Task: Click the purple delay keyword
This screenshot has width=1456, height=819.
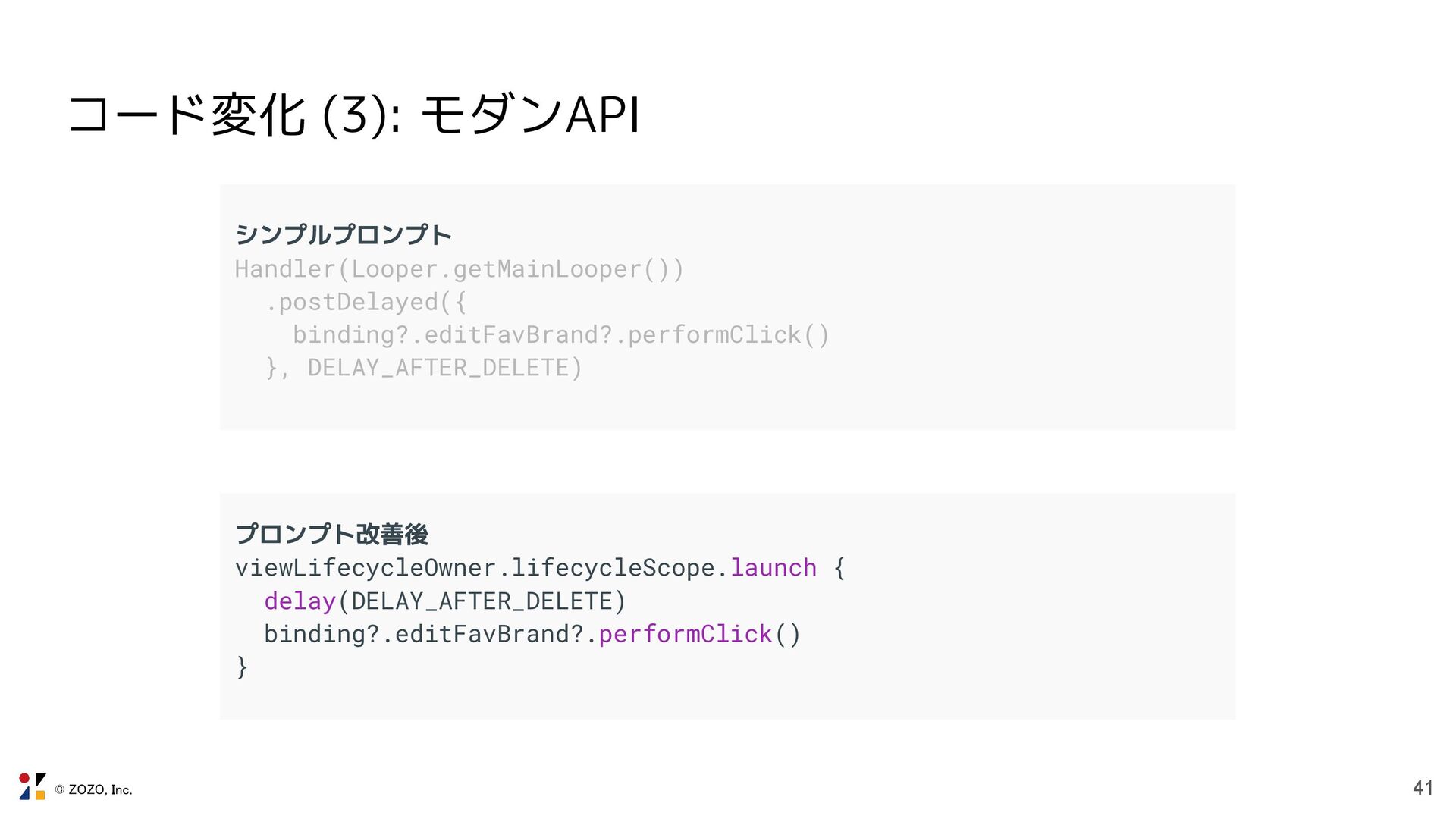Action: tap(300, 601)
